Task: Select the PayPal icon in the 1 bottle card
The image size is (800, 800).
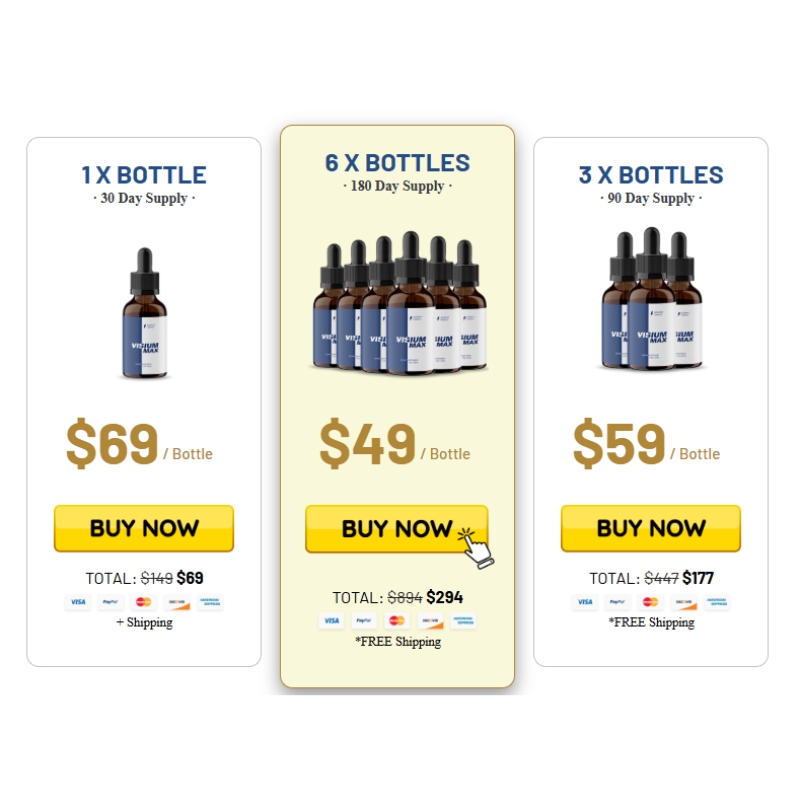Action: 111,602
